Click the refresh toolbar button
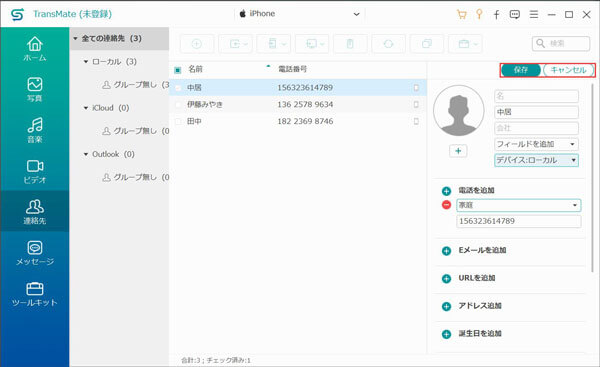 pyautogui.click(x=388, y=44)
